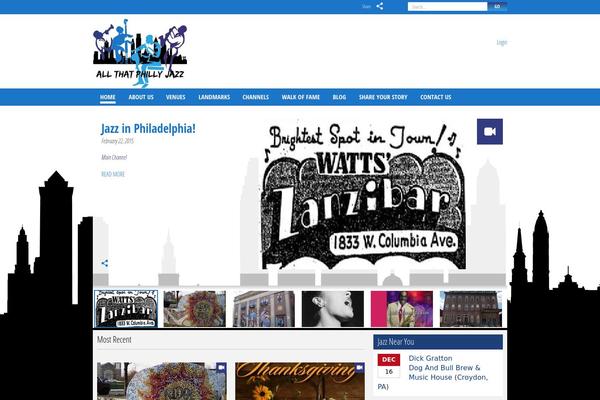
Task: Click the Read More link
Action: [x=113, y=174]
